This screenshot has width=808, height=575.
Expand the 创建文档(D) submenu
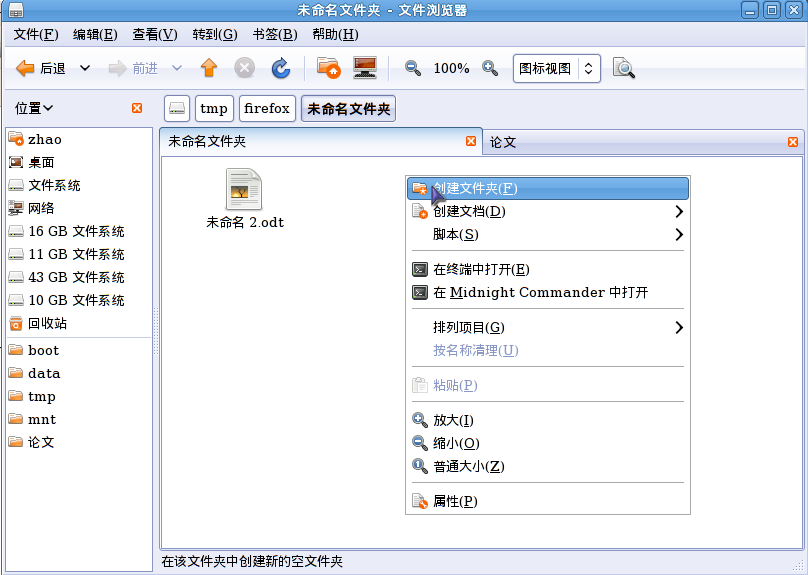click(x=548, y=211)
